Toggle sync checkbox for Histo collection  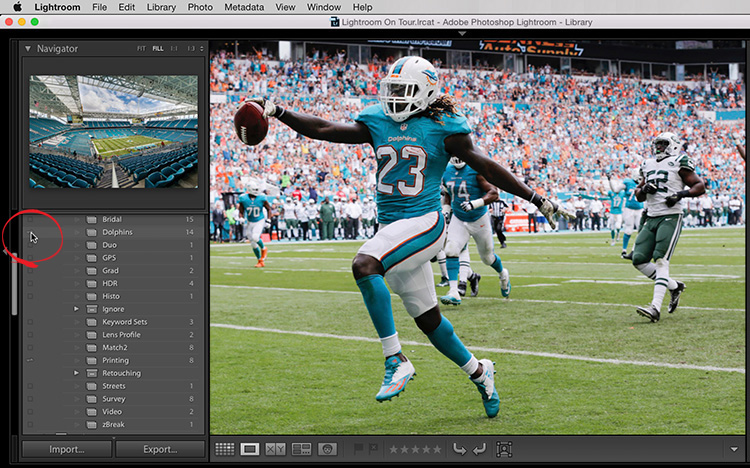point(30,297)
